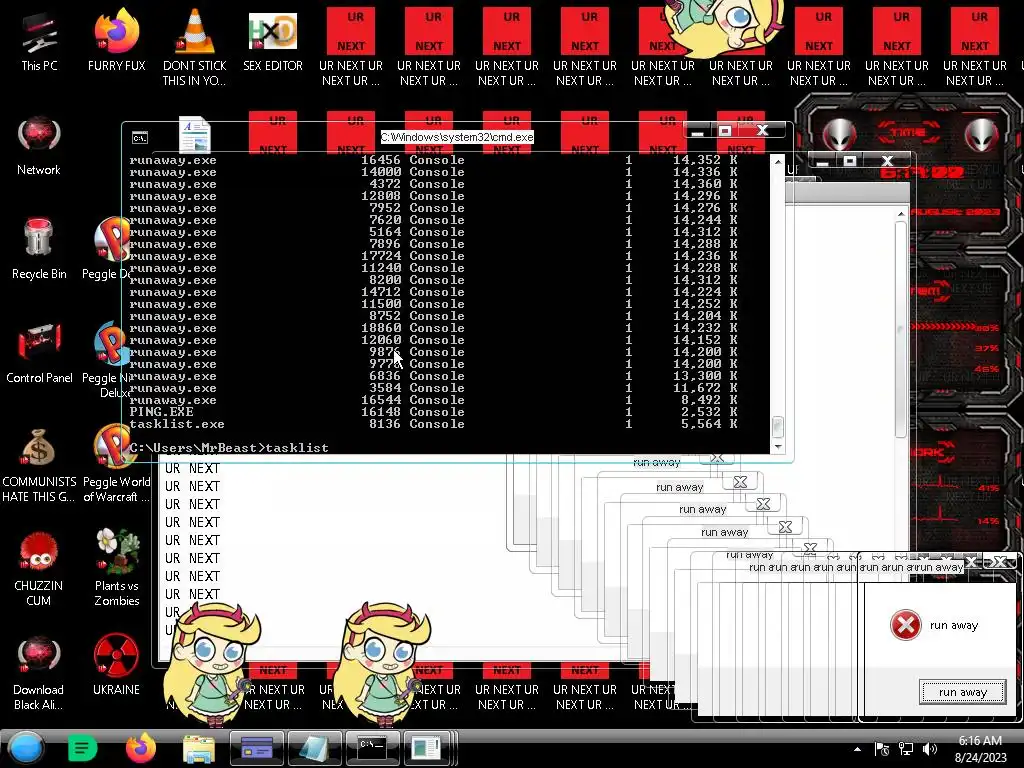
Task: Click runaway.exe row with PID 17724
Action: point(434,256)
